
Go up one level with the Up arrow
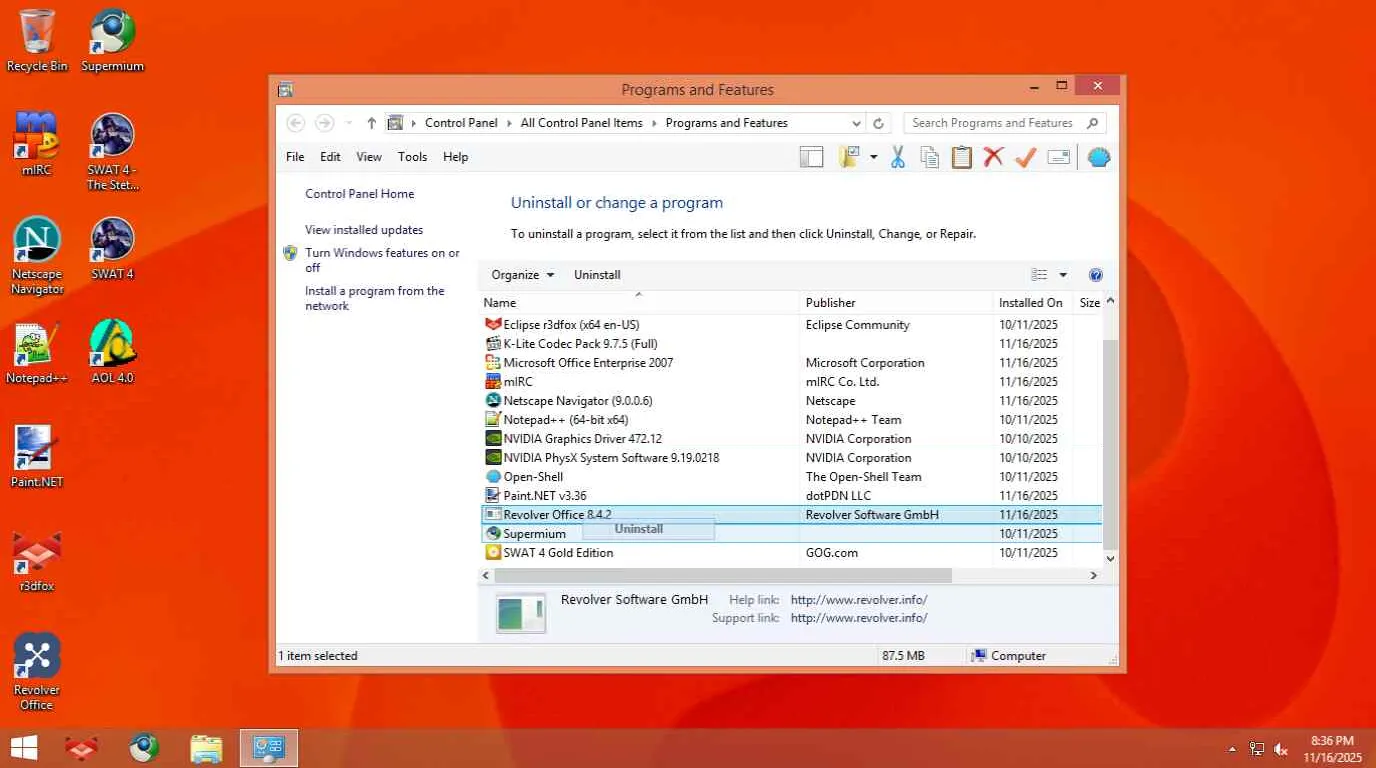(x=371, y=123)
